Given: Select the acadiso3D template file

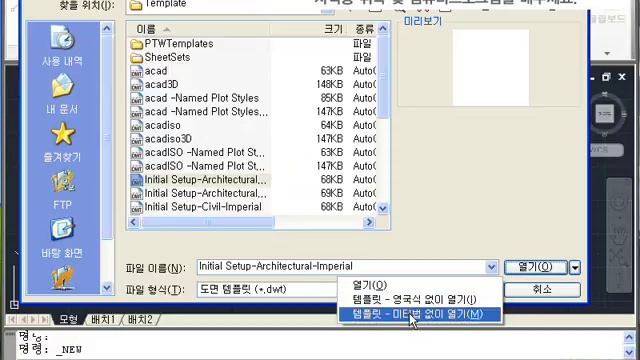Looking at the screenshot, I should [161, 139].
